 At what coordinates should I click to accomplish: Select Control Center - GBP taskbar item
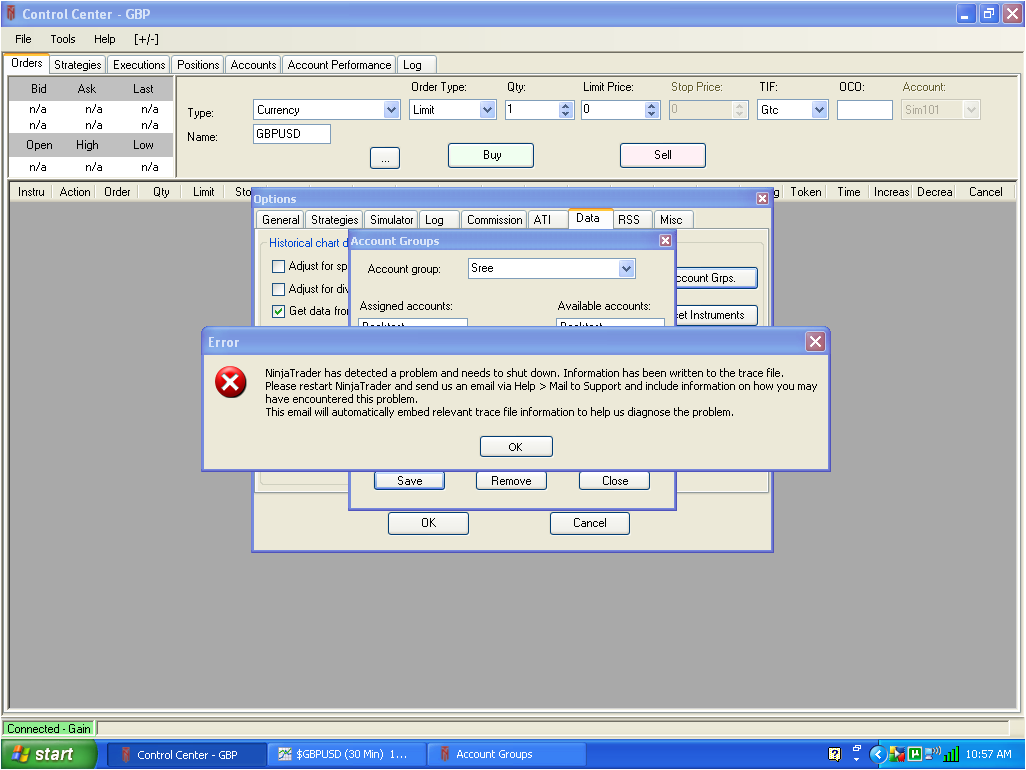point(186,754)
